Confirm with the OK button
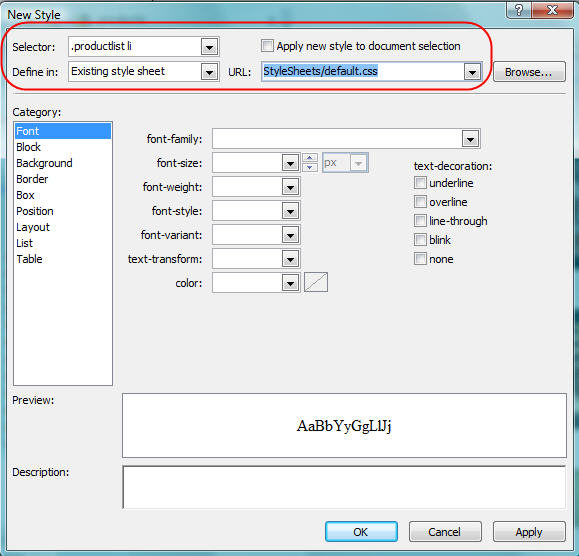This screenshot has height=556, width=579. [361, 532]
